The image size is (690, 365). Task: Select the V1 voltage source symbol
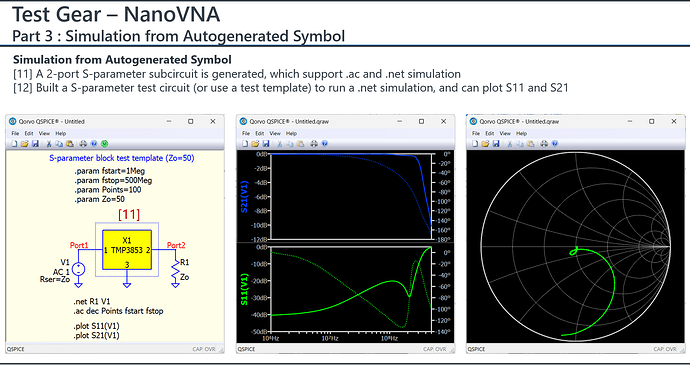78,269
